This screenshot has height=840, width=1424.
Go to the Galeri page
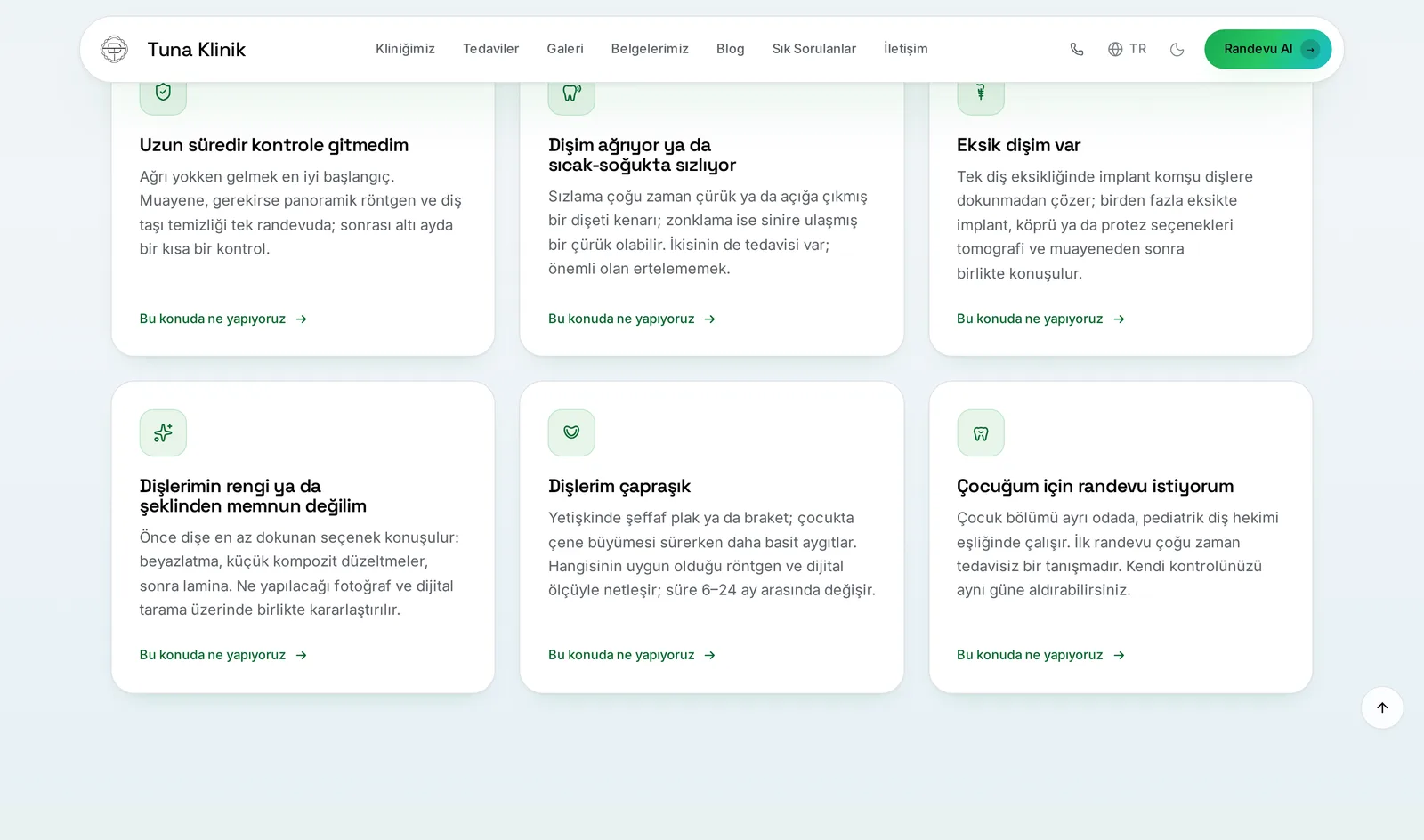click(x=565, y=49)
